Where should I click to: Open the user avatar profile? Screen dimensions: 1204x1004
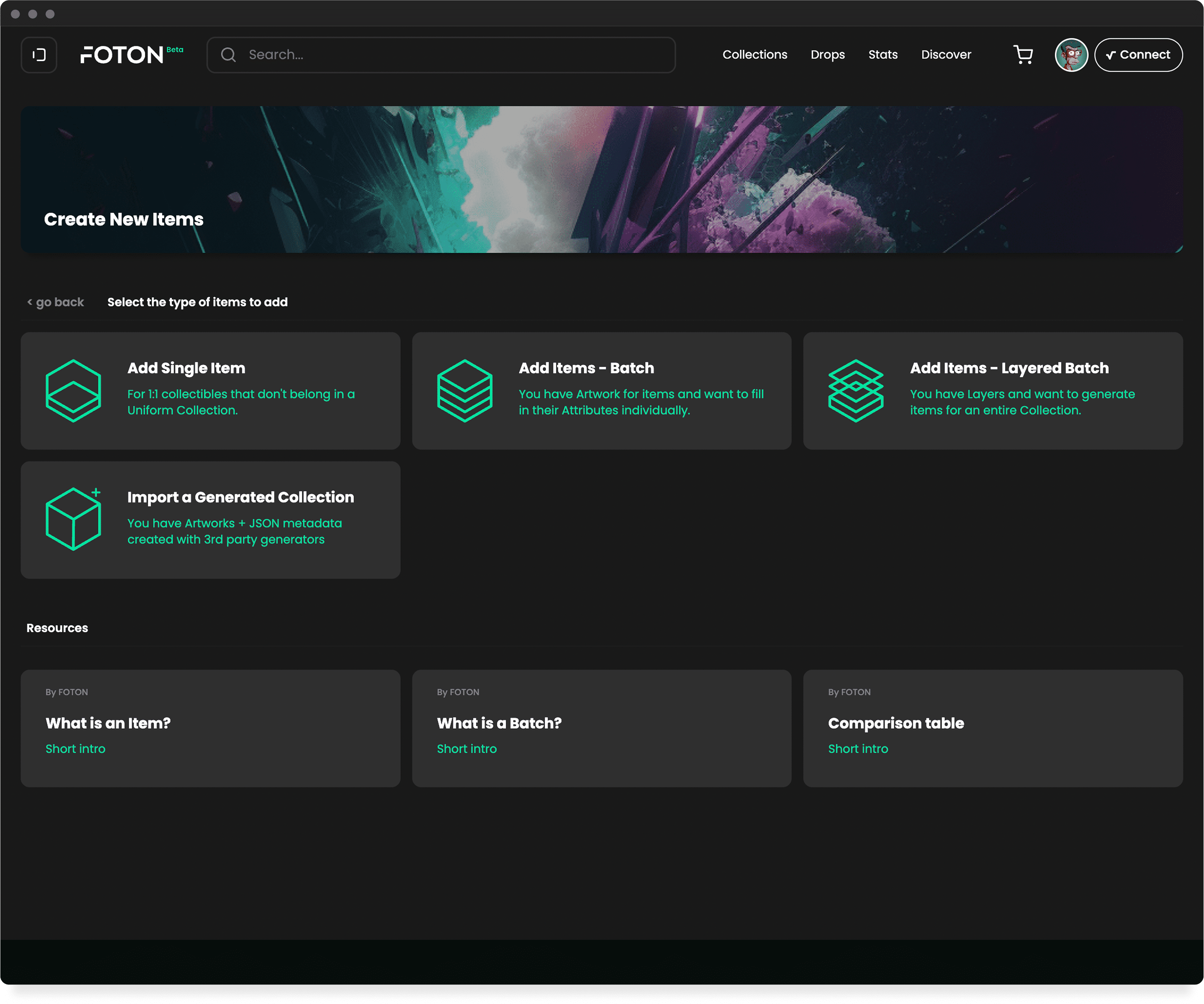(x=1071, y=55)
